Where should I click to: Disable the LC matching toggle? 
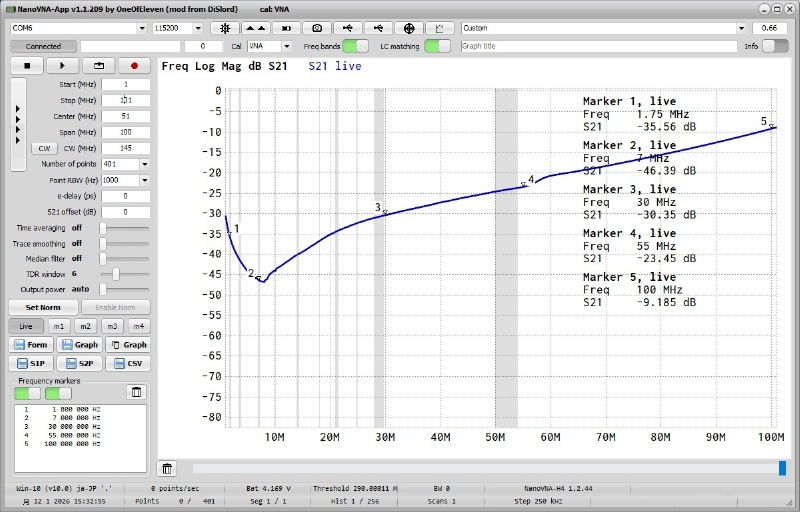click(x=436, y=46)
